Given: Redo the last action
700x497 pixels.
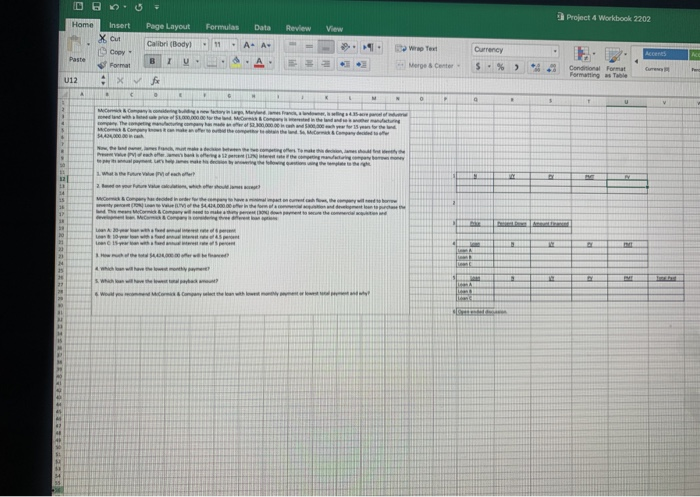Looking at the screenshot, I should tap(138, 7).
